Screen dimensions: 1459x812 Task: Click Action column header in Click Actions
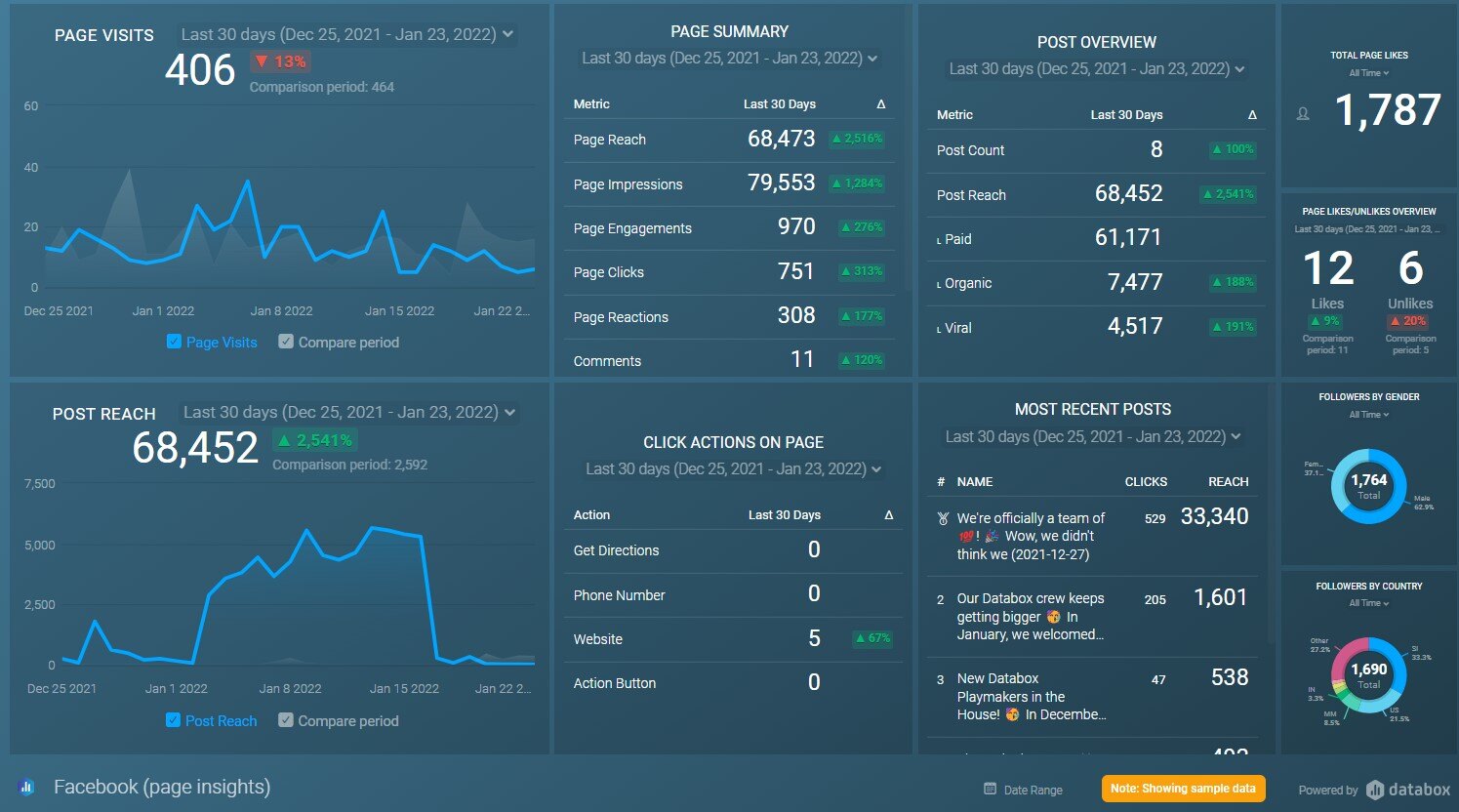tap(591, 515)
